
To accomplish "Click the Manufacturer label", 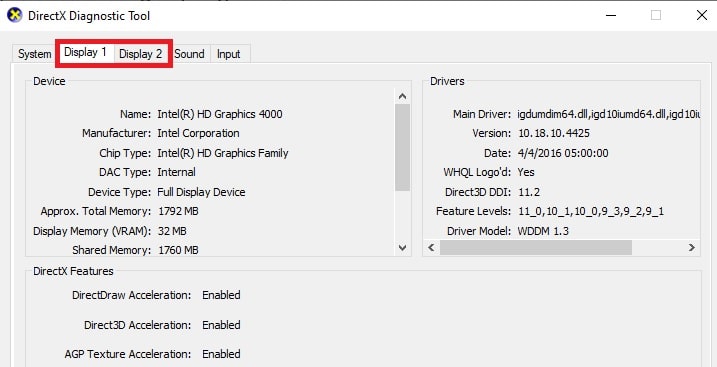I will (x=116, y=133).
